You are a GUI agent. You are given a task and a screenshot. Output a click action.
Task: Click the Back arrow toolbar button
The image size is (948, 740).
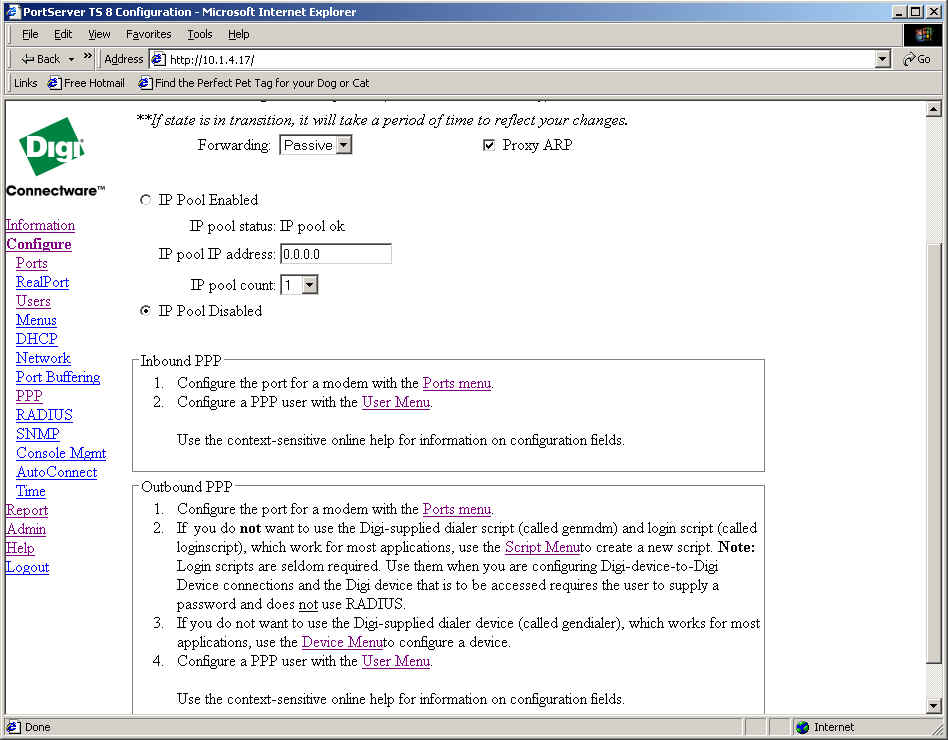[40, 59]
